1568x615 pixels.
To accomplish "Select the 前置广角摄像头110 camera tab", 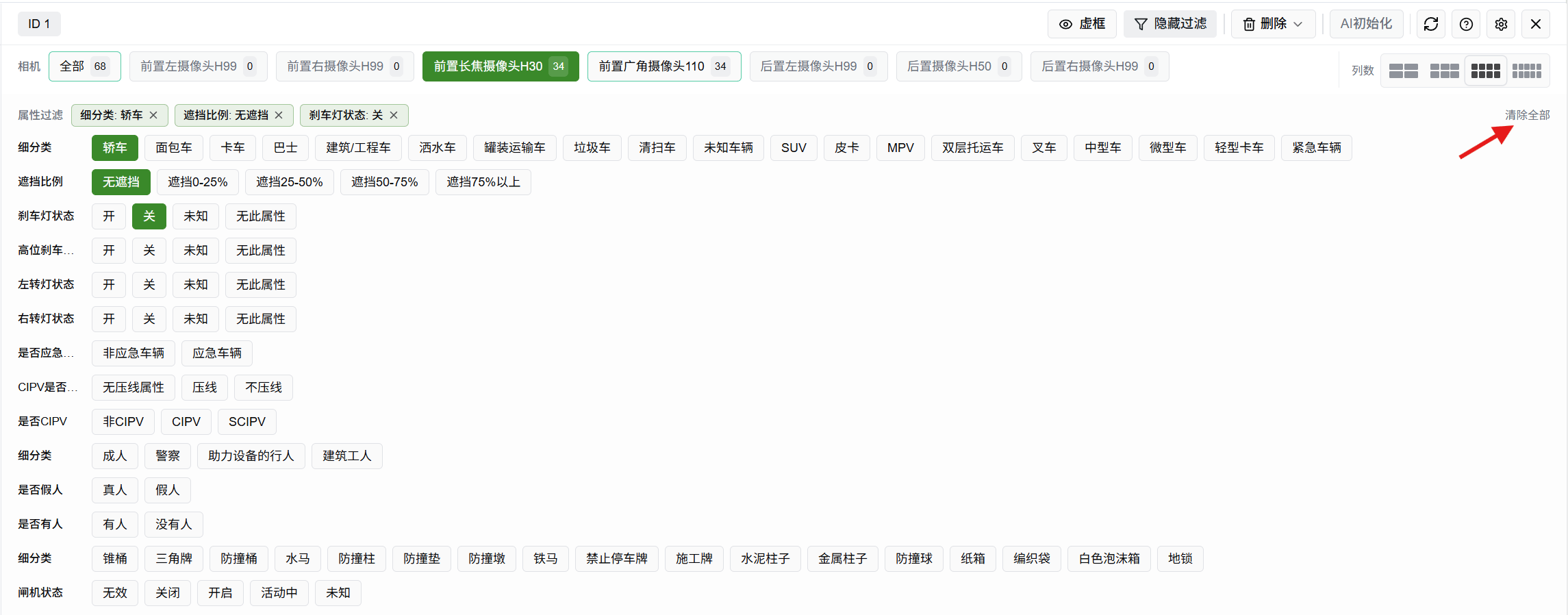I will click(664, 66).
